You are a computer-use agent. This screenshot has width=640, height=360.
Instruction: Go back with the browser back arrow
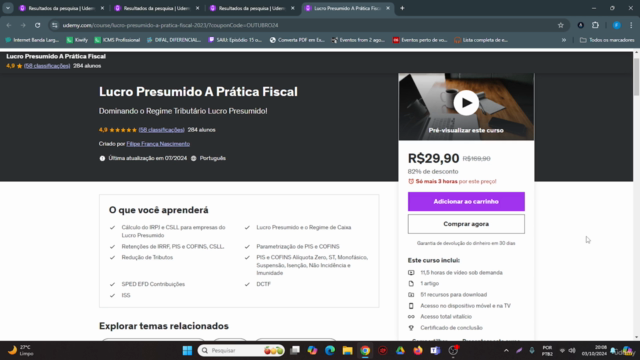tap(9, 25)
